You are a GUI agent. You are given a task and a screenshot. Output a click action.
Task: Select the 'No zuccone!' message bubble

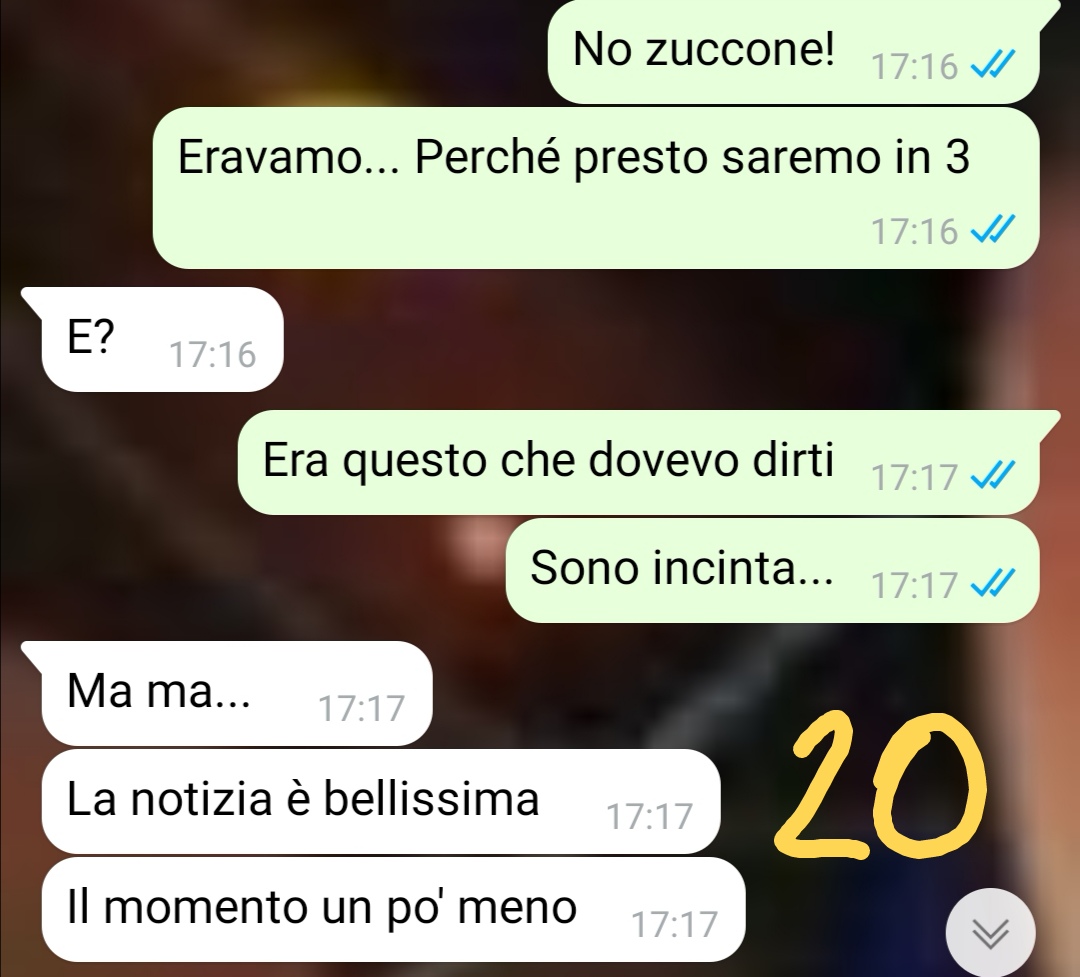point(793,52)
